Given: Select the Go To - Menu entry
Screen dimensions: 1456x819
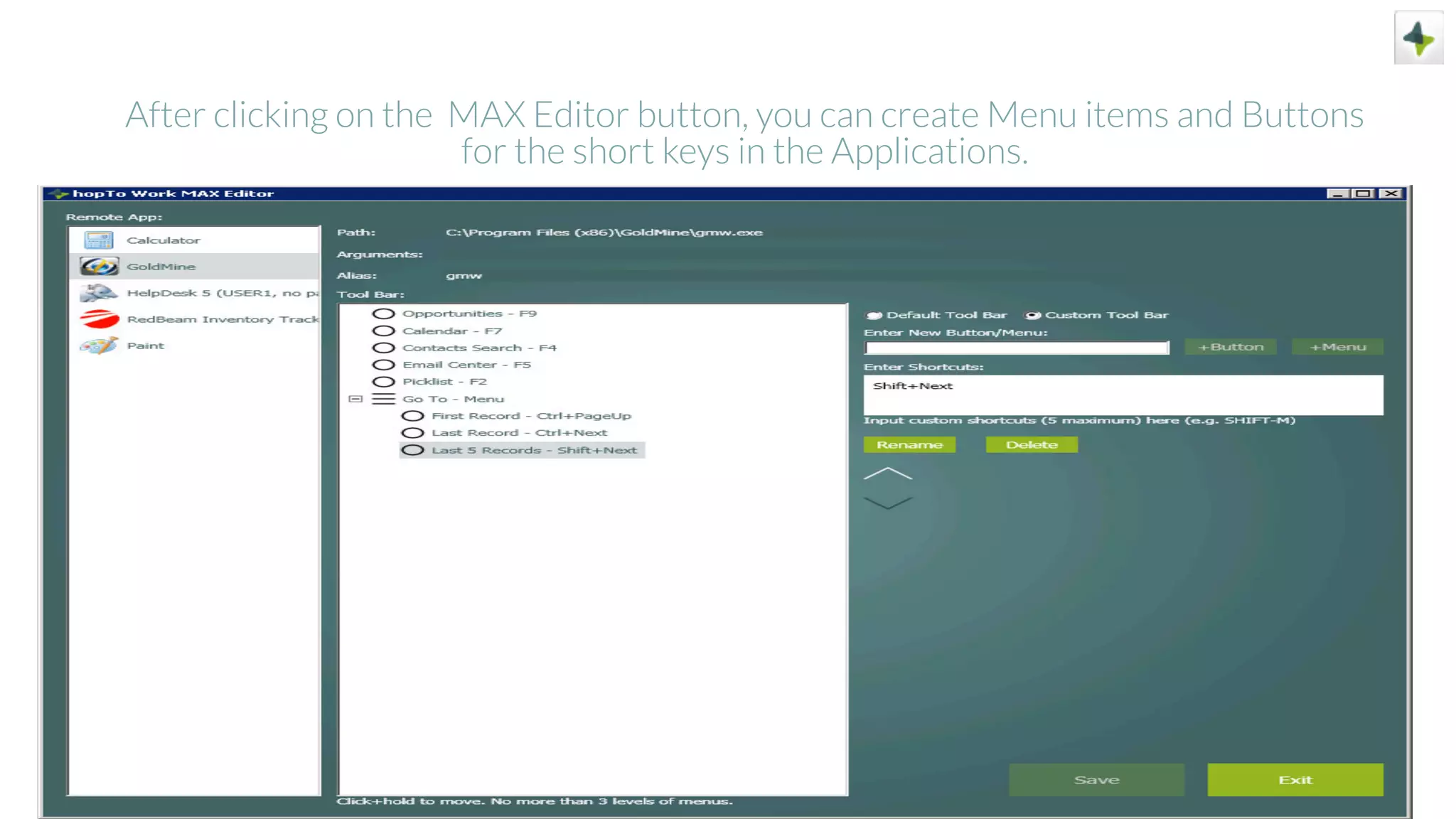Looking at the screenshot, I should click(453, 399).
